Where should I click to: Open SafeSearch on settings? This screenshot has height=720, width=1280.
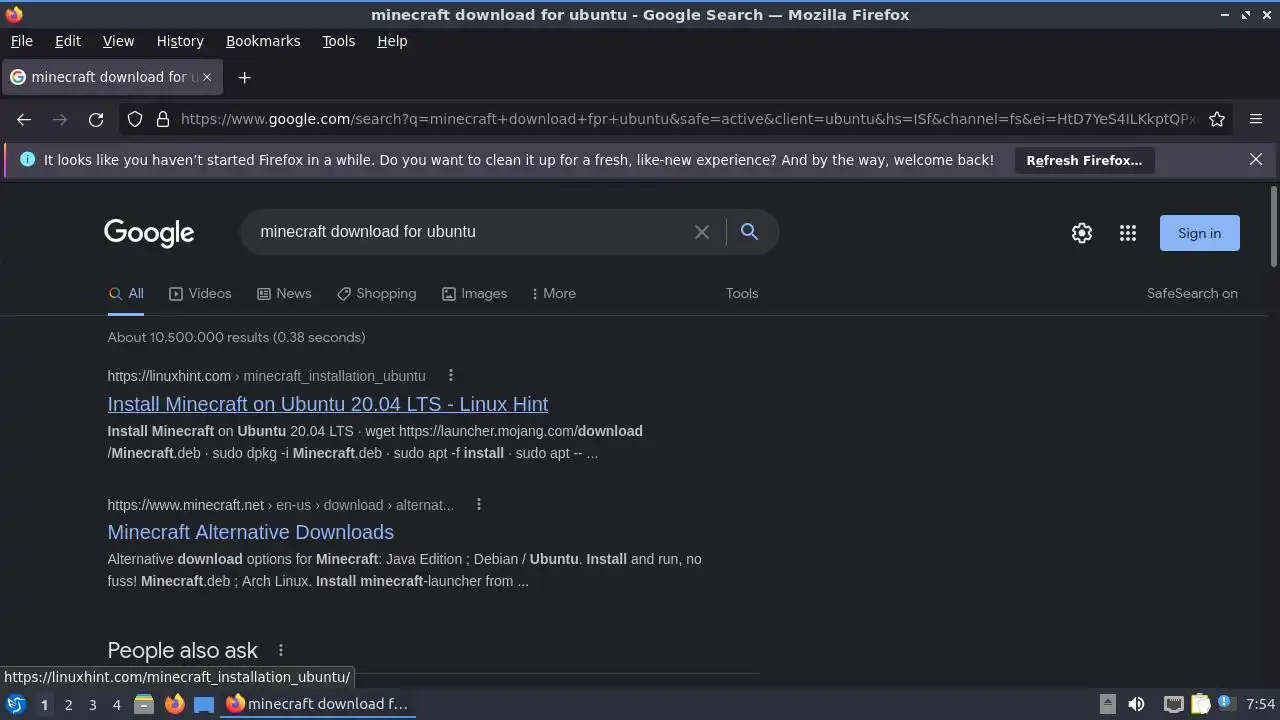click(1192, 293)
